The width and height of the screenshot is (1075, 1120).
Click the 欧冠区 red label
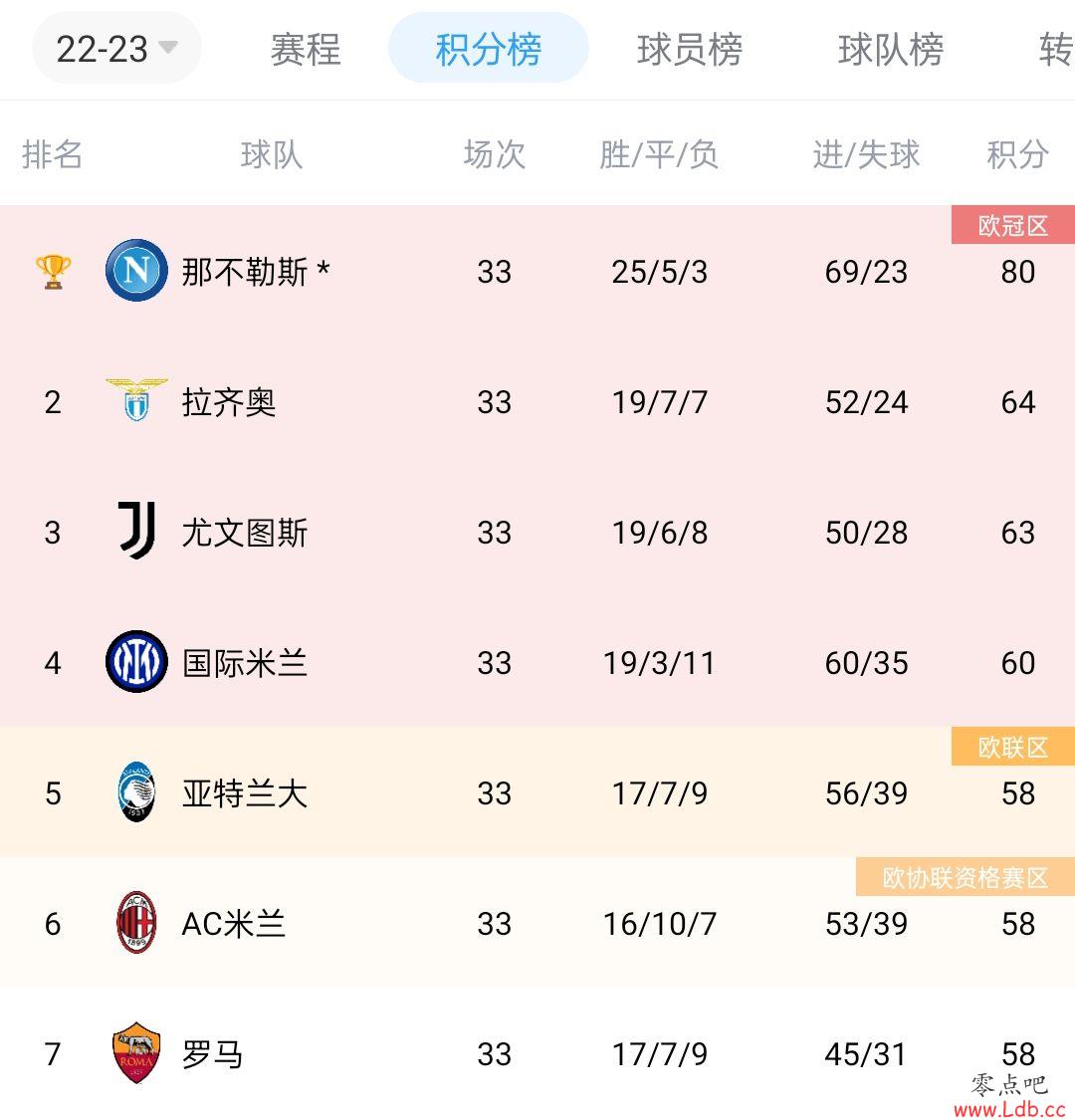(x=1013, y=225)
